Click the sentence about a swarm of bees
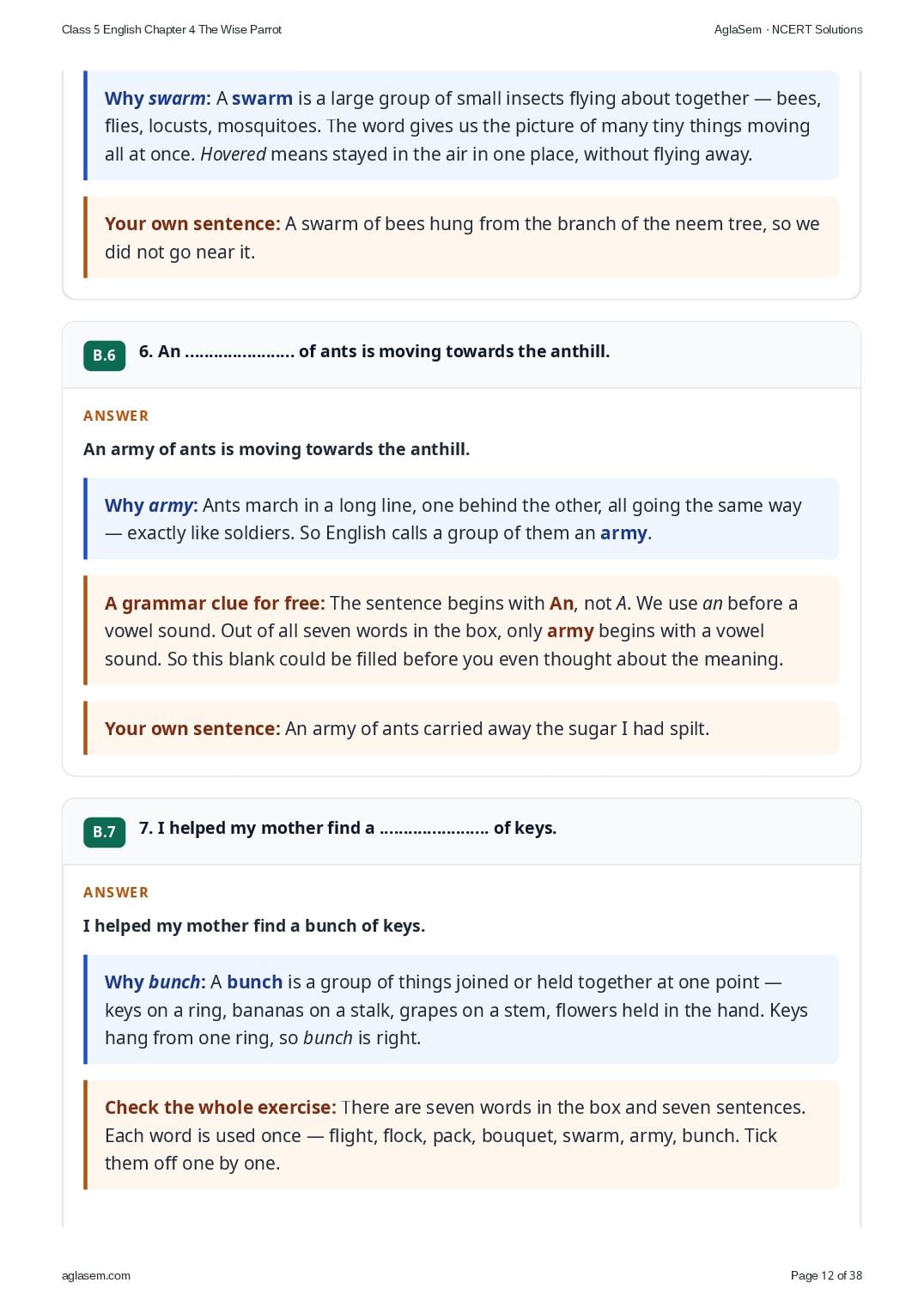Image resolution: width=924 pixels, height=1307 pixels. point(461,238)
